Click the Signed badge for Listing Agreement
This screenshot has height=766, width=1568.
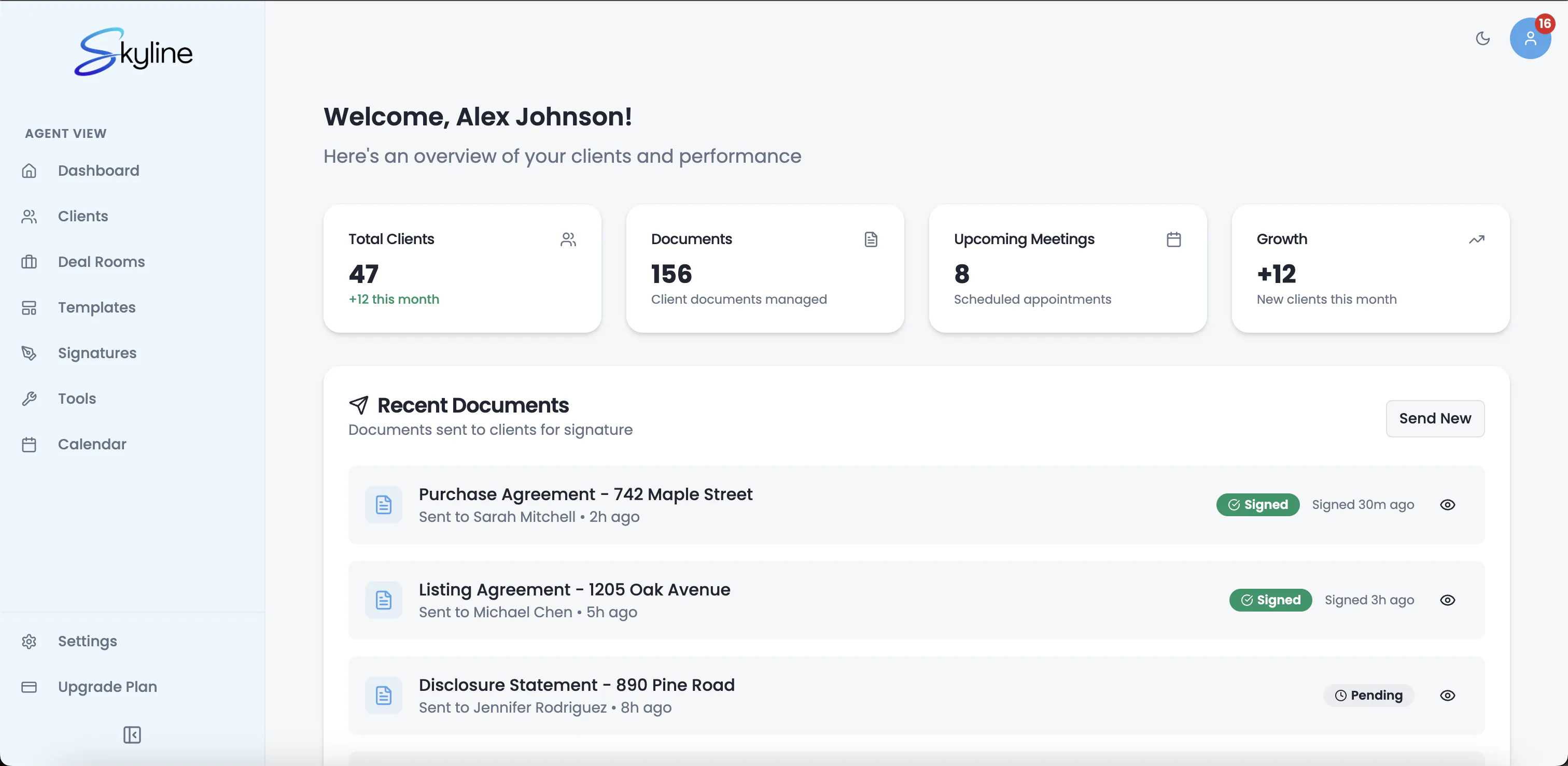pyautogui.click(x=1270, y=601)
